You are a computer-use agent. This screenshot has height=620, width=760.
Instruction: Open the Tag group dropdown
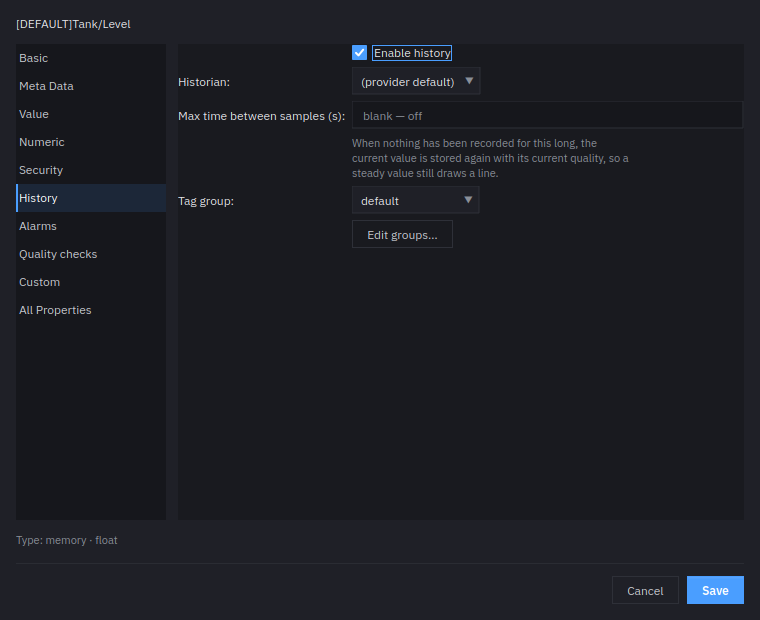415,200
